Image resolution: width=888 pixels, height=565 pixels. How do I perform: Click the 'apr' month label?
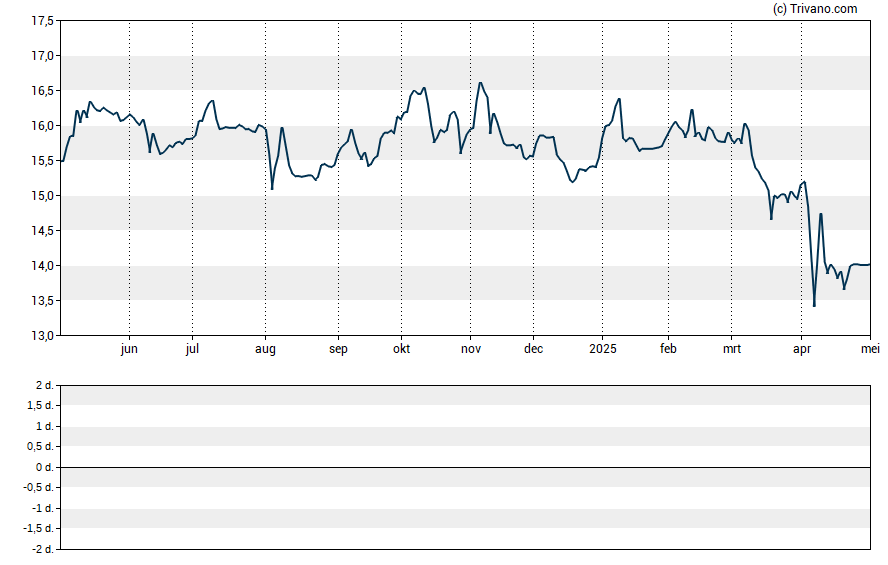(802, 349)
